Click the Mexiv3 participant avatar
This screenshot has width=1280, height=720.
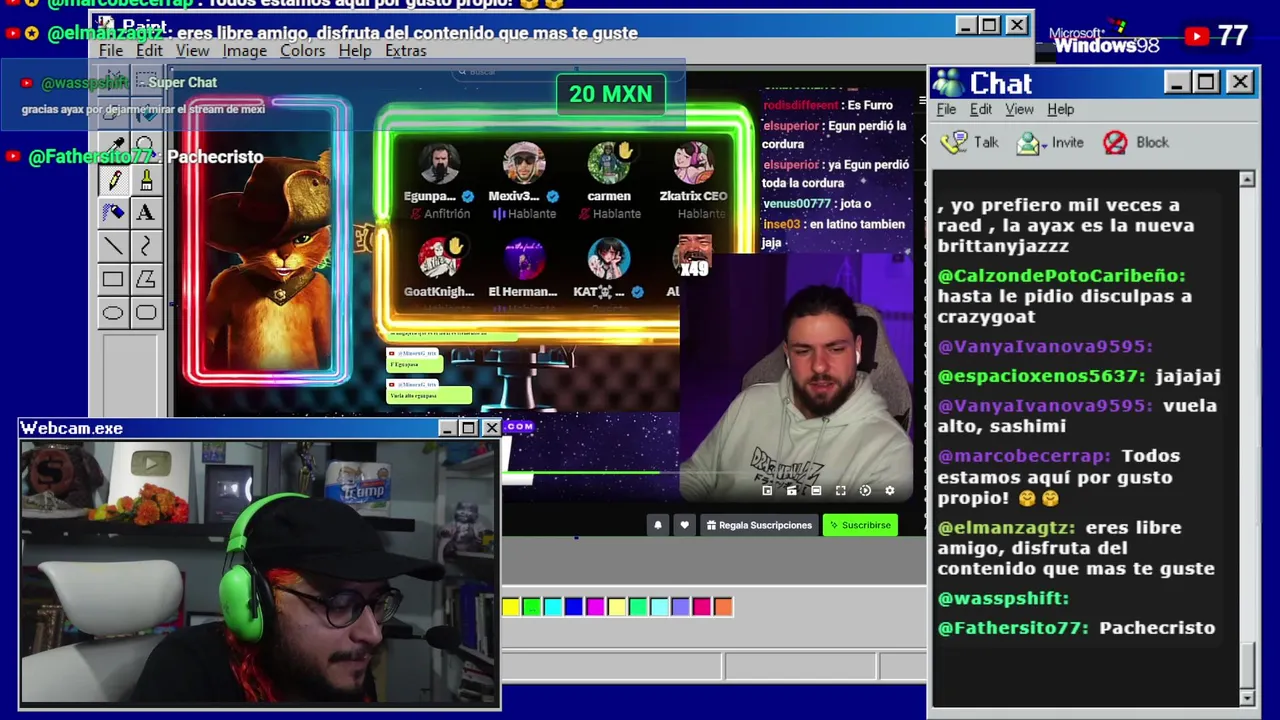(524, 164)
